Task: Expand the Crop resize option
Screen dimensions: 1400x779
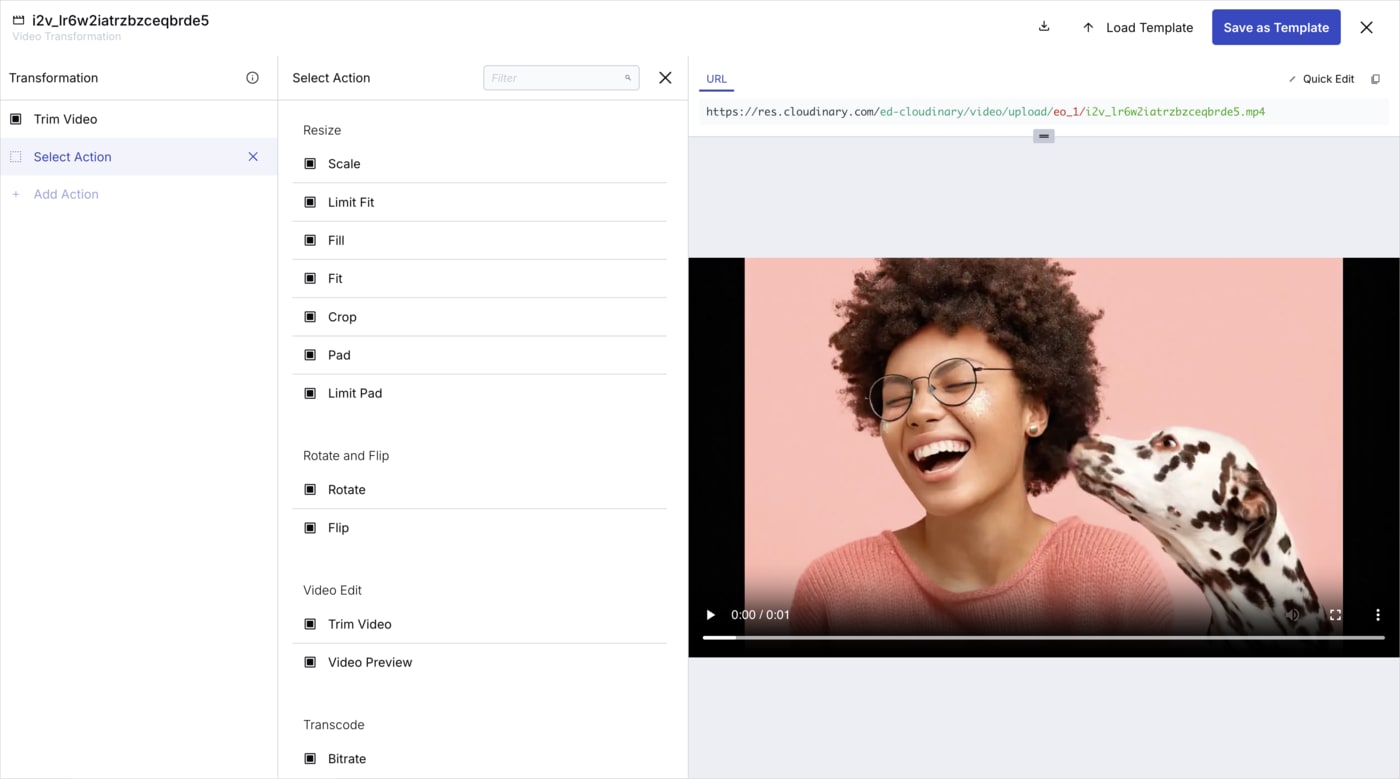Action: 309,316
